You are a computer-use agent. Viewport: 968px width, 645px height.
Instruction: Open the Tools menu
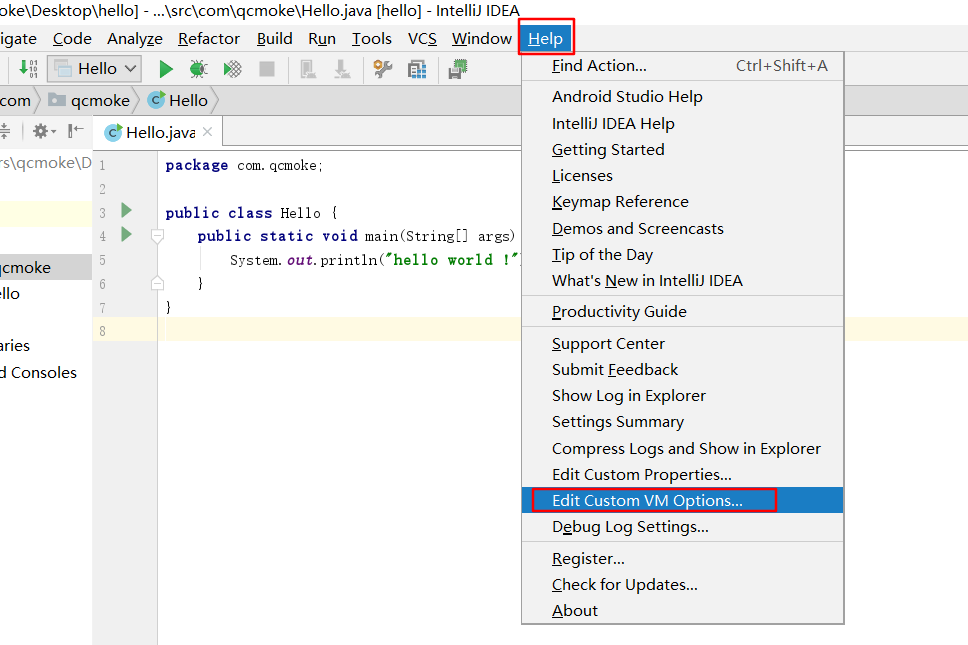372,38
